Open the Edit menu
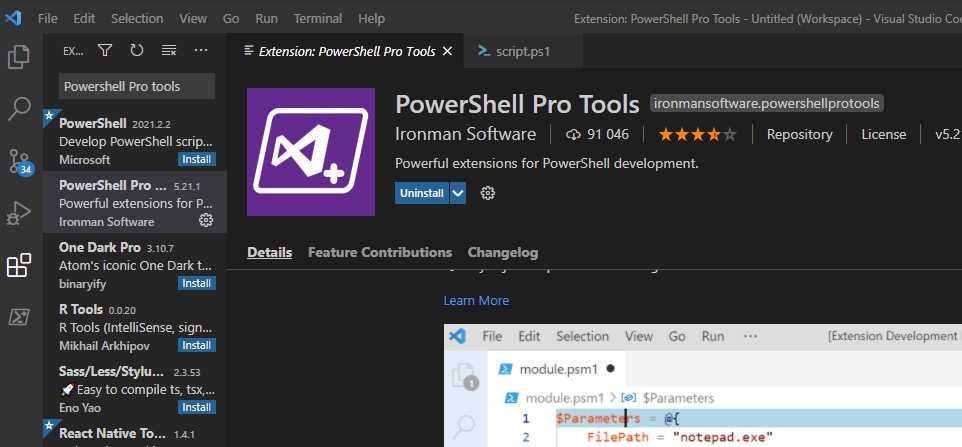The height and width of the screenshot is (447, 962). pyautogui.click(x=84, y=18)
